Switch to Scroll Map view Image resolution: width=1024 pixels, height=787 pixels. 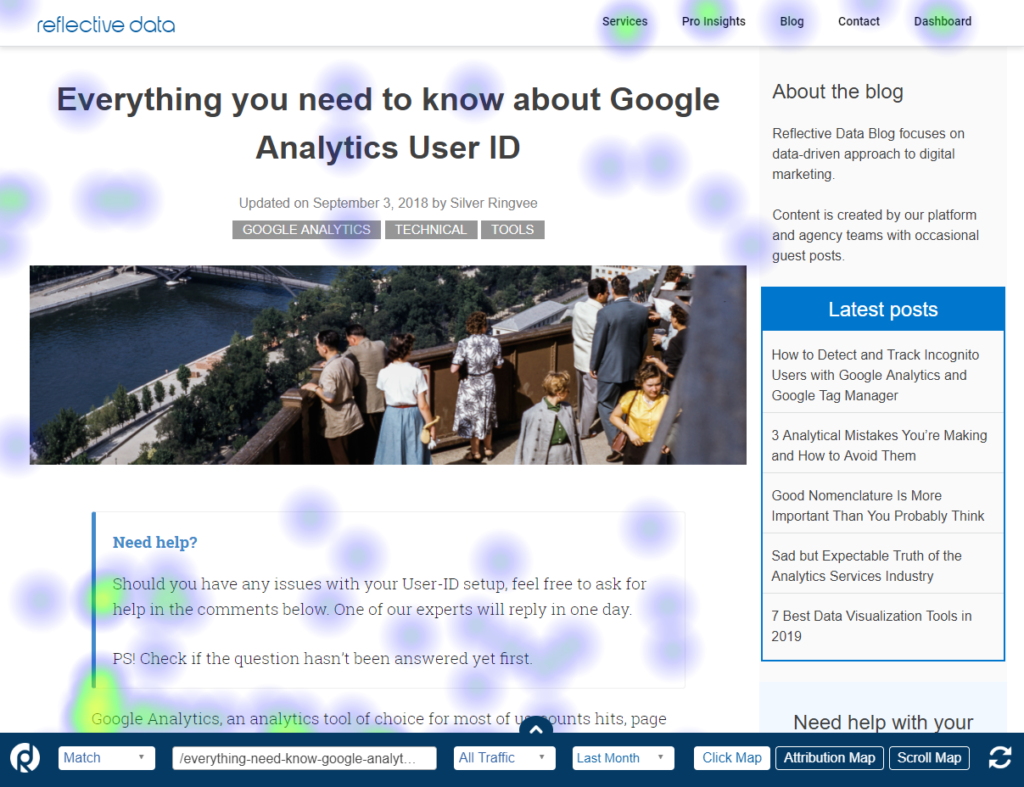pyautogui.click(x=929, y=758)
